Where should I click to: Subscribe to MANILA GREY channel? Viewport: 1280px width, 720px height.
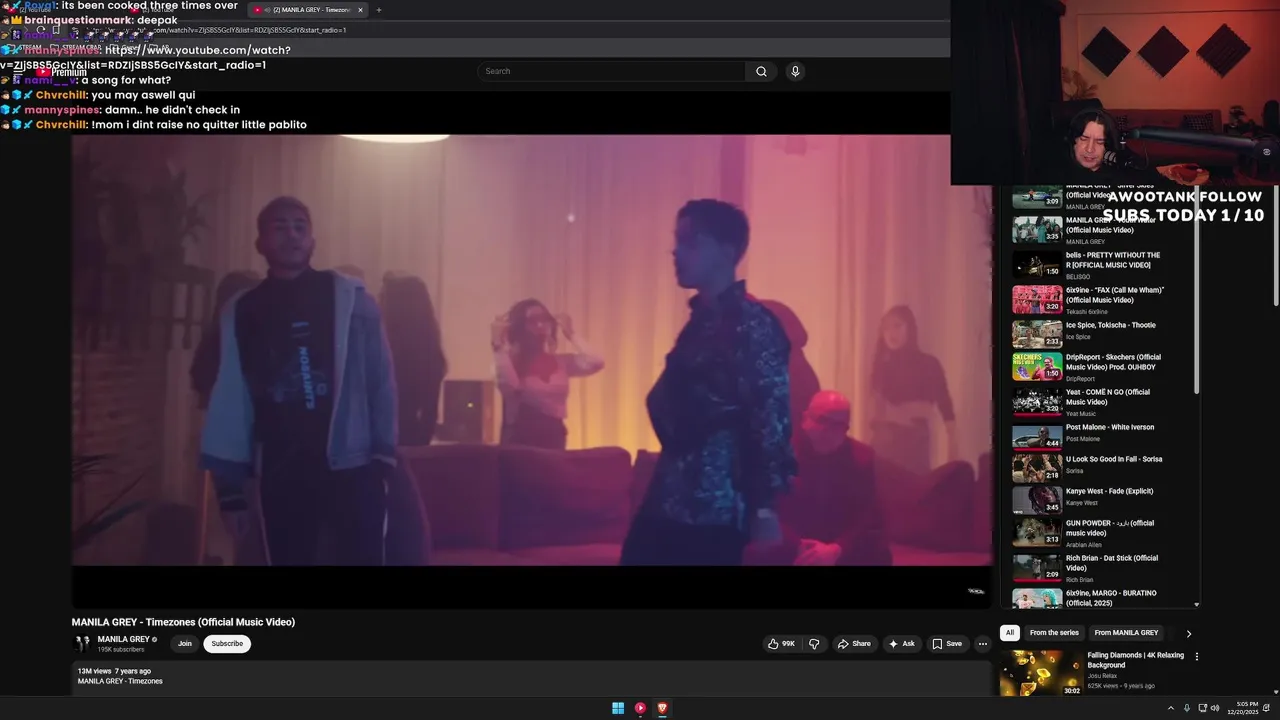[x=227, y=644]
